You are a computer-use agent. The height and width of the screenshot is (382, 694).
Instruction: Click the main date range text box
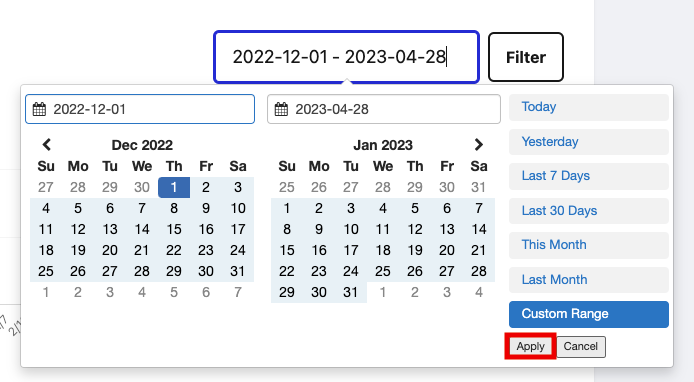coord(347,57)
